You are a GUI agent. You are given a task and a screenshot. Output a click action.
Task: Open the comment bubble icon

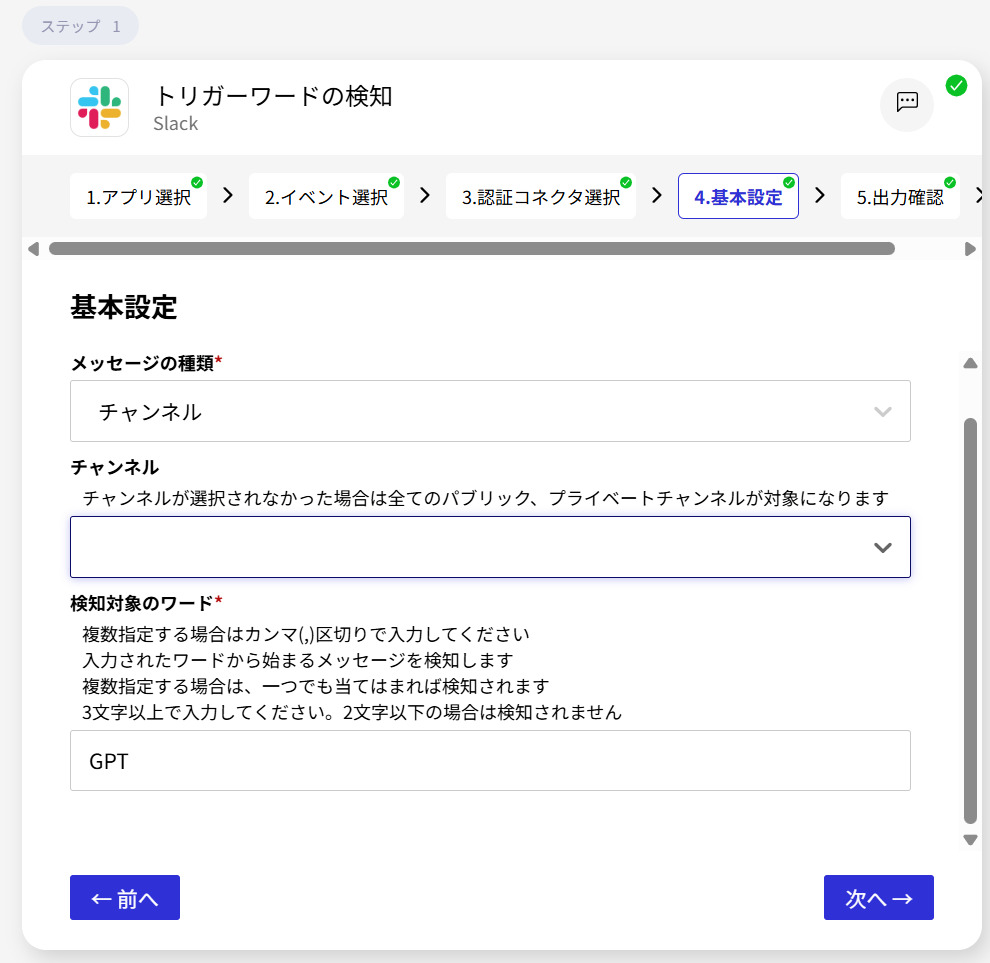[x=906, y=102]
